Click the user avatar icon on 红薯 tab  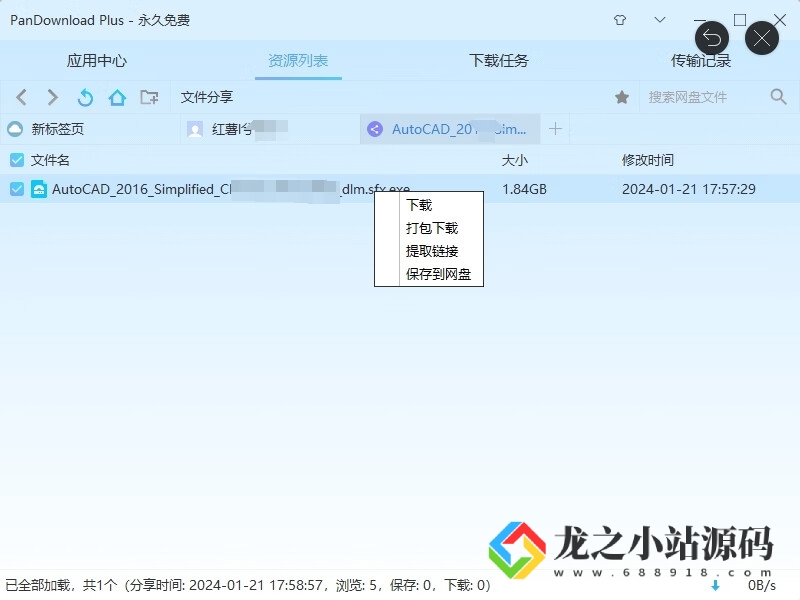pos(195,129)
